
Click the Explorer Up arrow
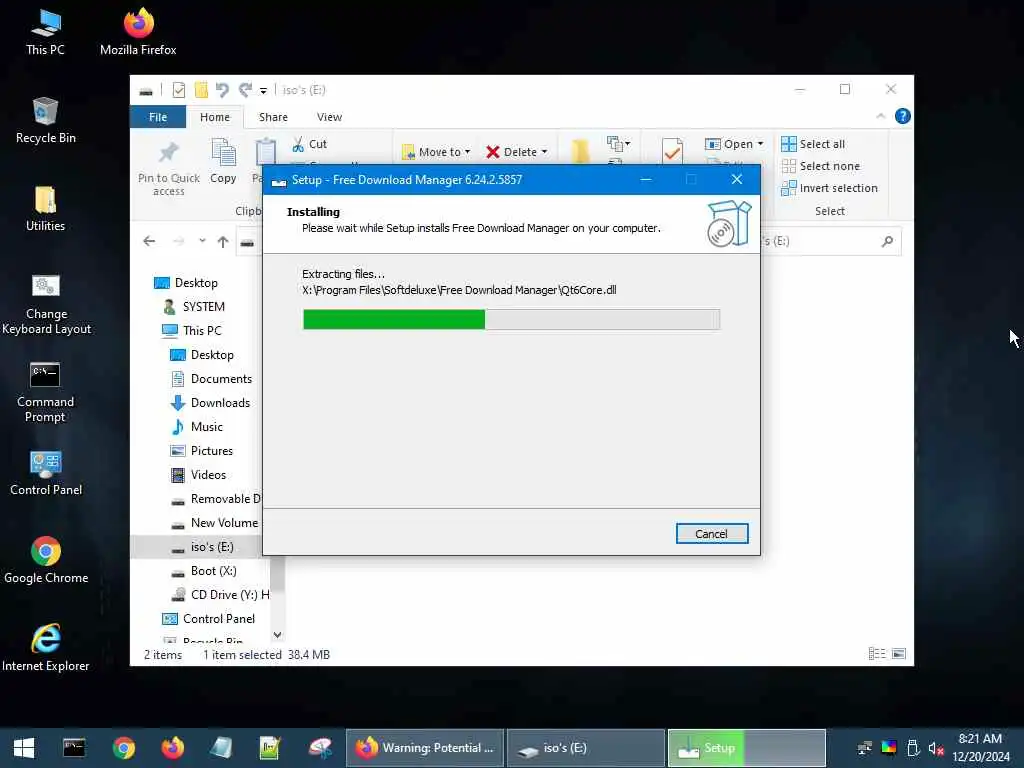coord(223,242)
